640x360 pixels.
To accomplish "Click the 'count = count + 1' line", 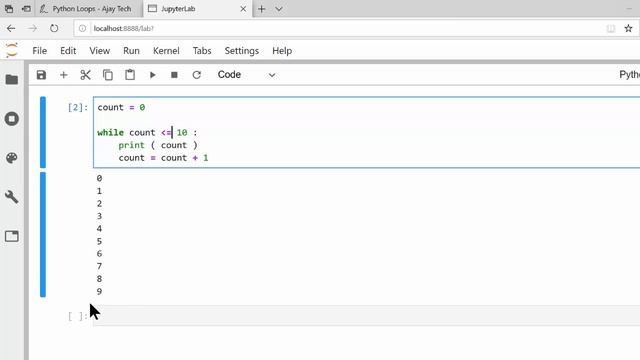I will click(x=163, y=158).
